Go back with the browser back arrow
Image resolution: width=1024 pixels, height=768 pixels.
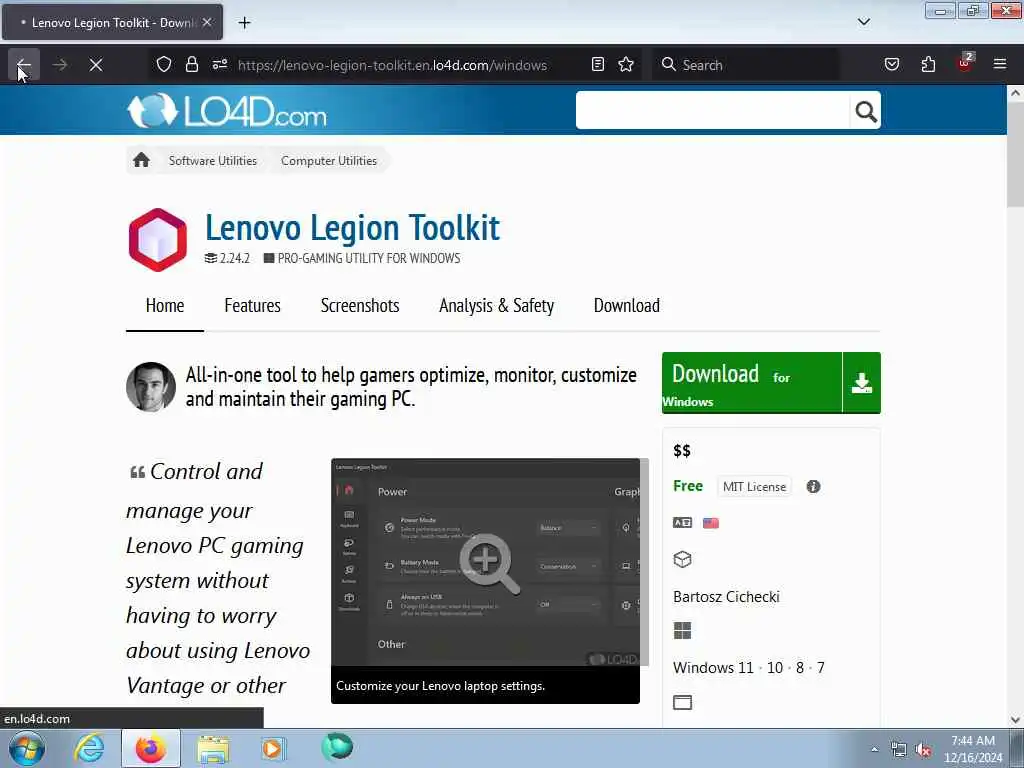24,65
